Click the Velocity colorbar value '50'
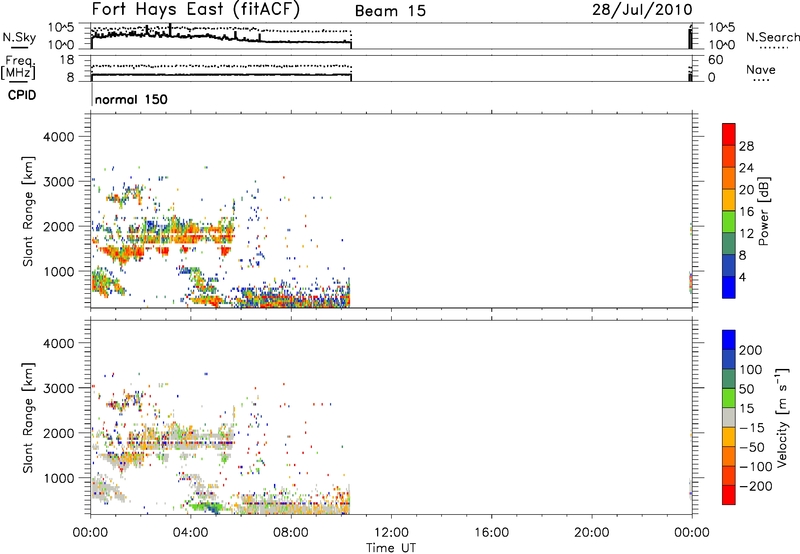 point(746,389)
